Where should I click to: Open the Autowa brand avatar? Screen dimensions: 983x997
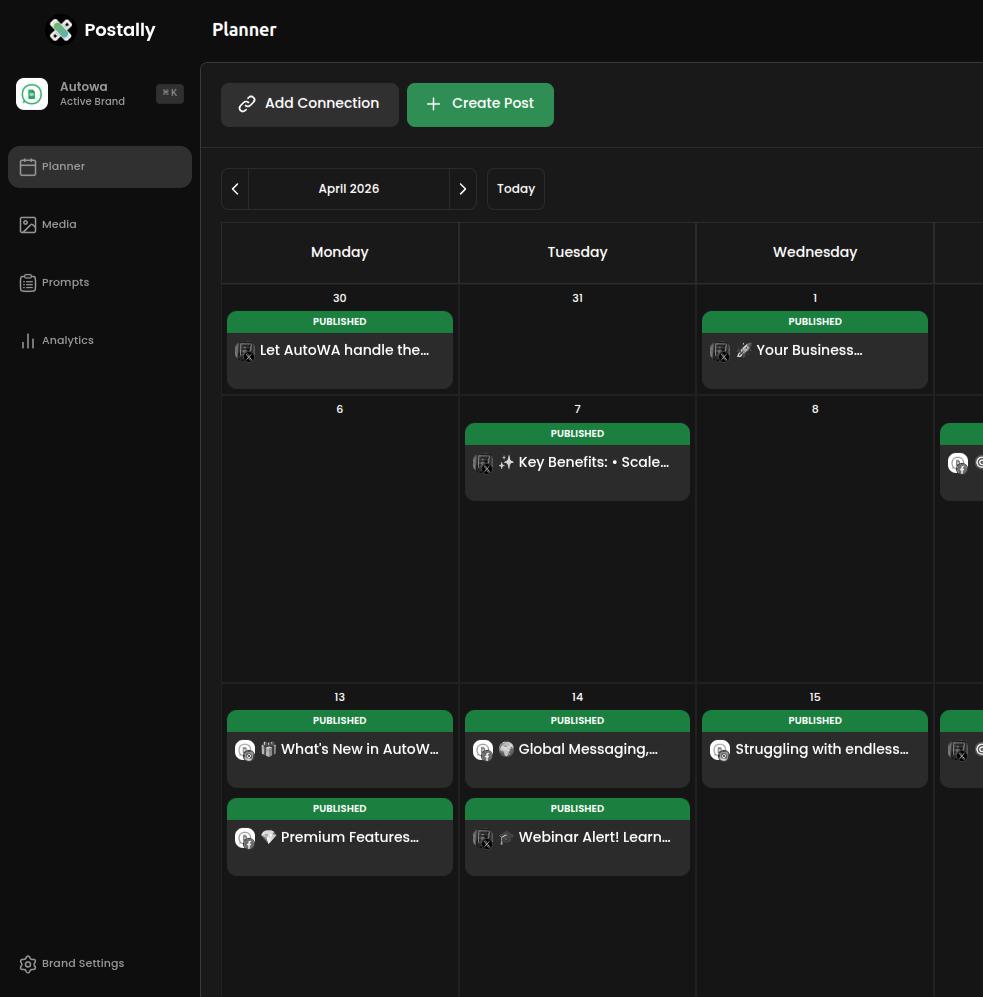(x=32, y=93)
